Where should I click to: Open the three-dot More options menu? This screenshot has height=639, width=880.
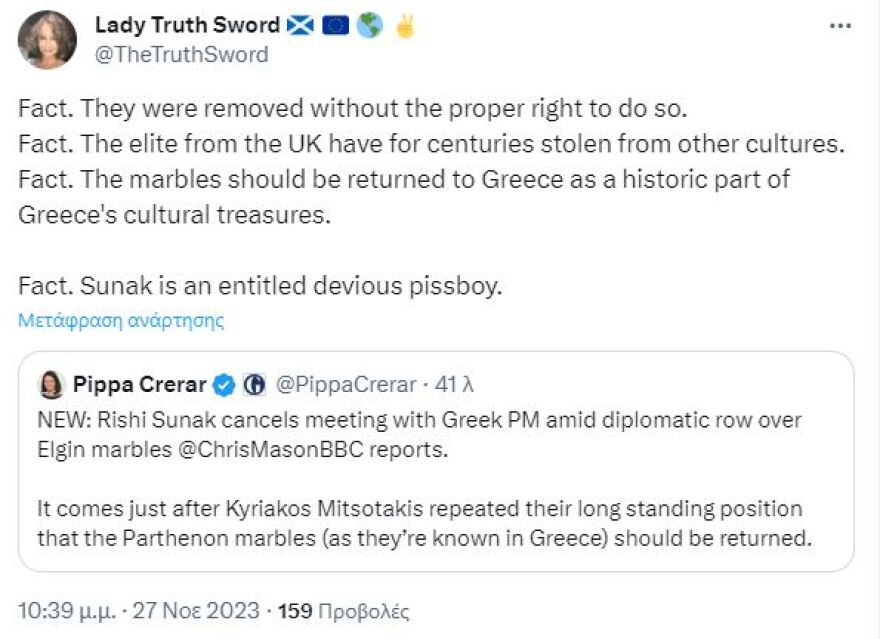click(x=839, y=25)
